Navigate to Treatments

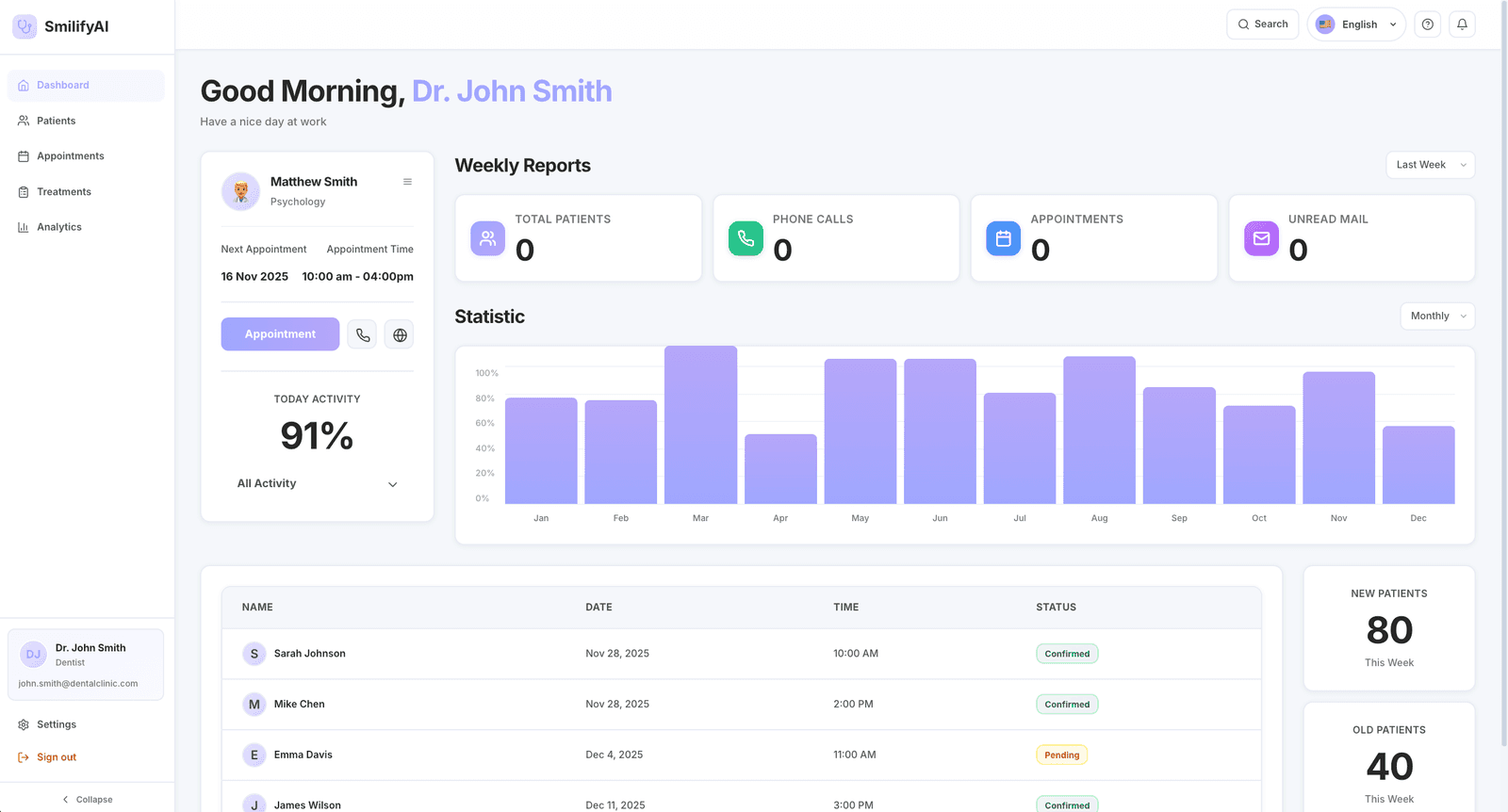point(86,191)
